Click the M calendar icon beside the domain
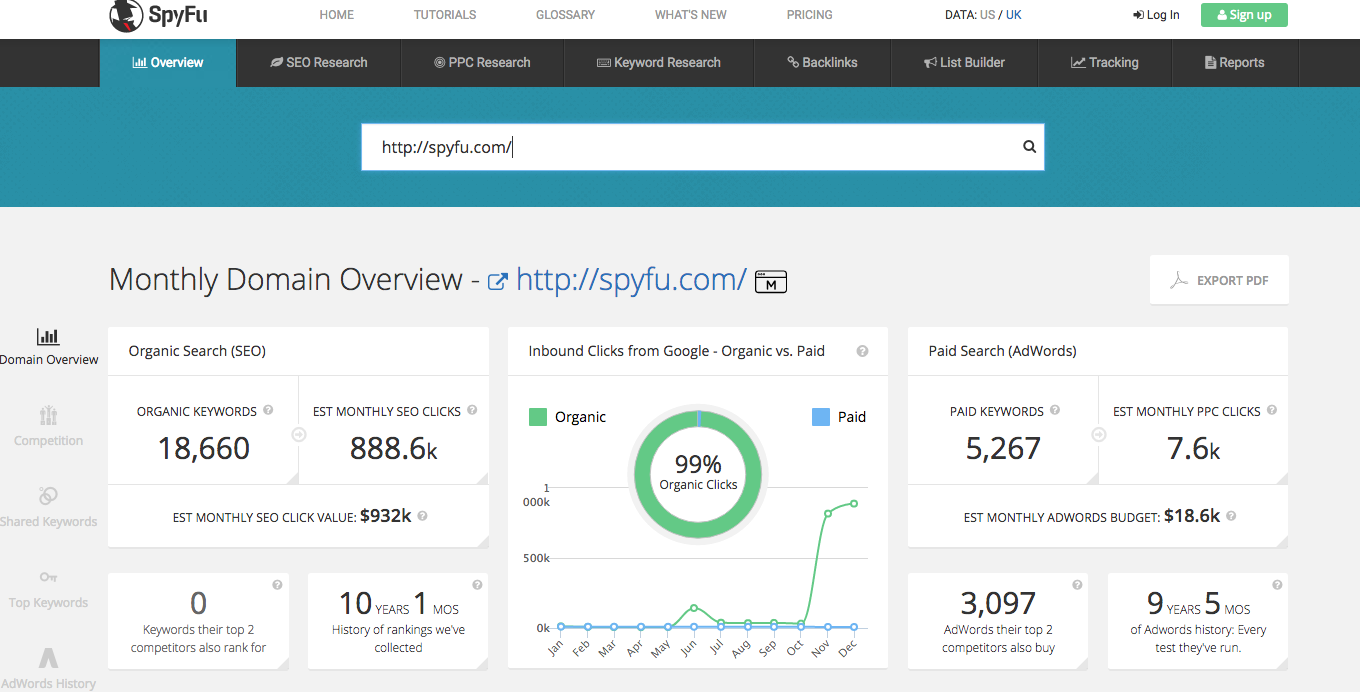 771,282
